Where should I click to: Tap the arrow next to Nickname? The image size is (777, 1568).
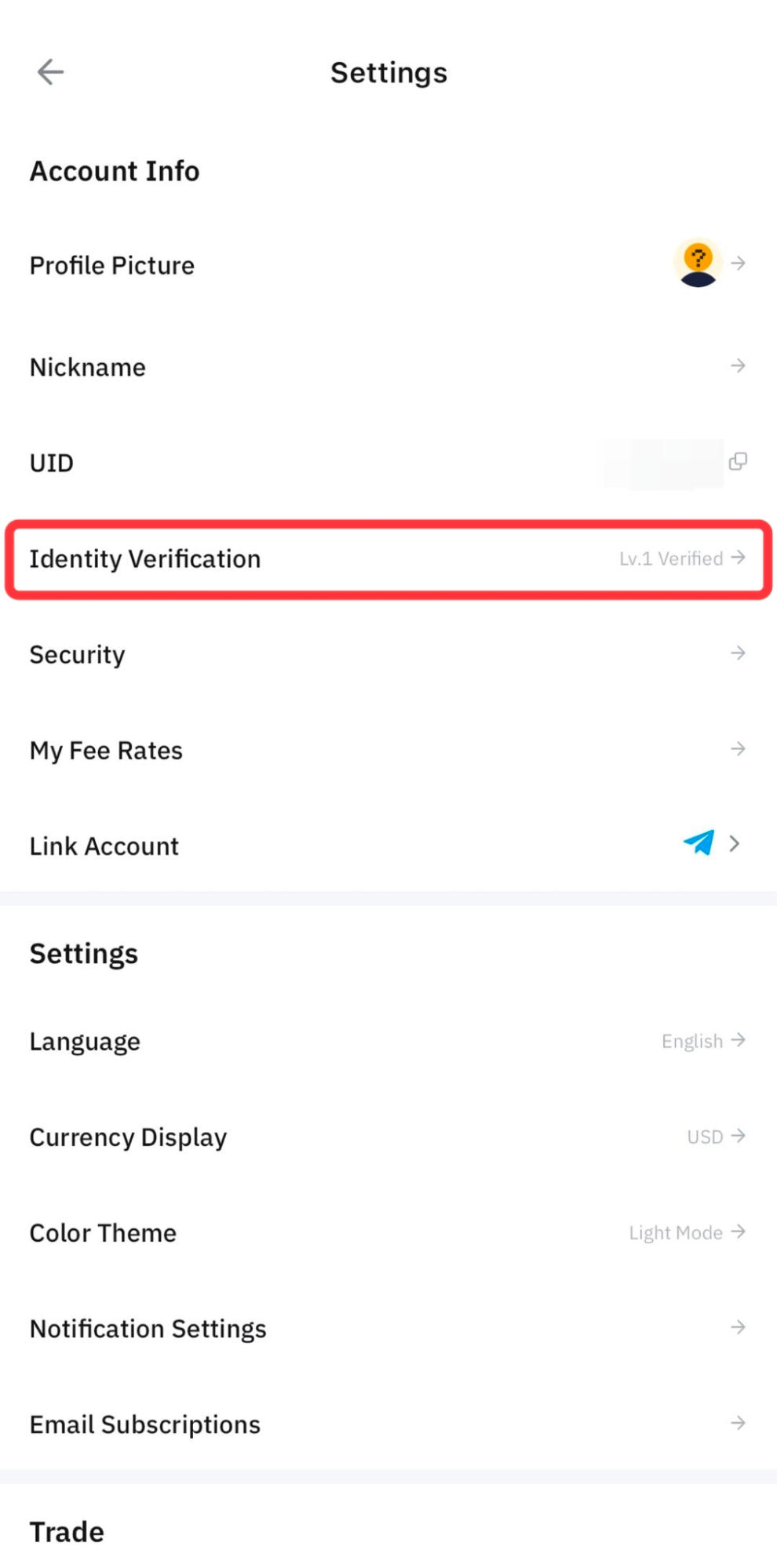pos(738,366)
